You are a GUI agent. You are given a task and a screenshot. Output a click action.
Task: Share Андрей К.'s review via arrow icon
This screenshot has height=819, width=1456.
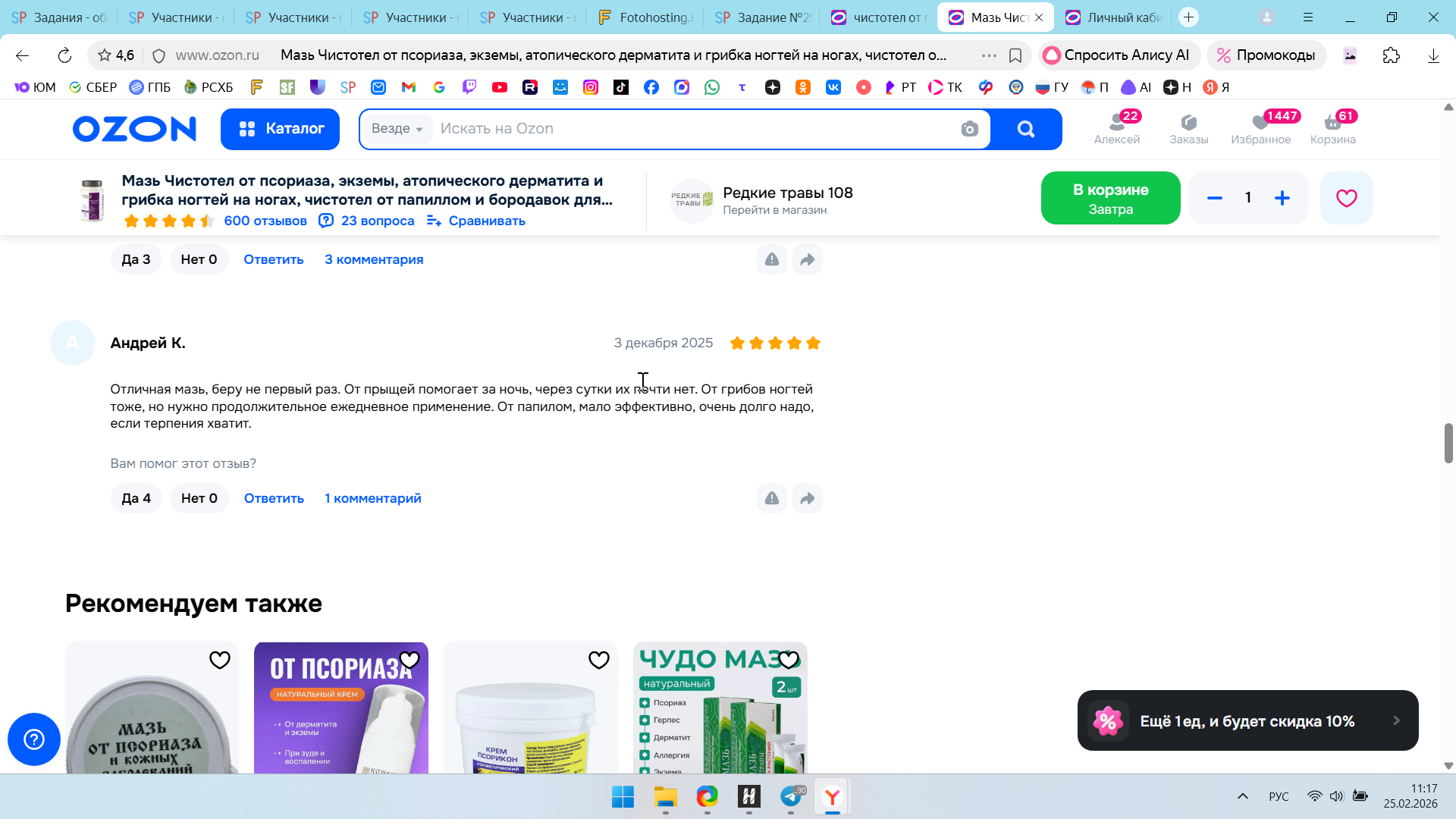(807, 498)
